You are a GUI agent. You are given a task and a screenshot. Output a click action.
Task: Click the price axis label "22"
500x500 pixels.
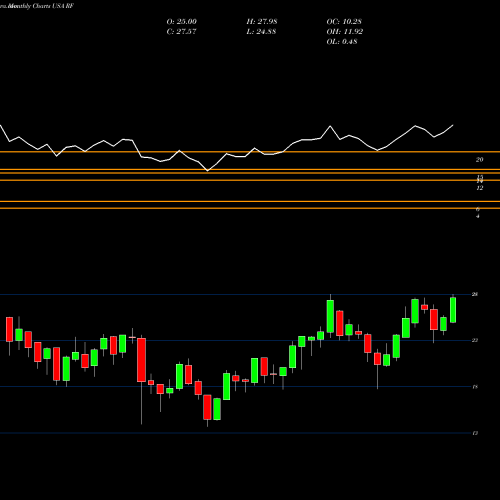click(x=475, y=340)
